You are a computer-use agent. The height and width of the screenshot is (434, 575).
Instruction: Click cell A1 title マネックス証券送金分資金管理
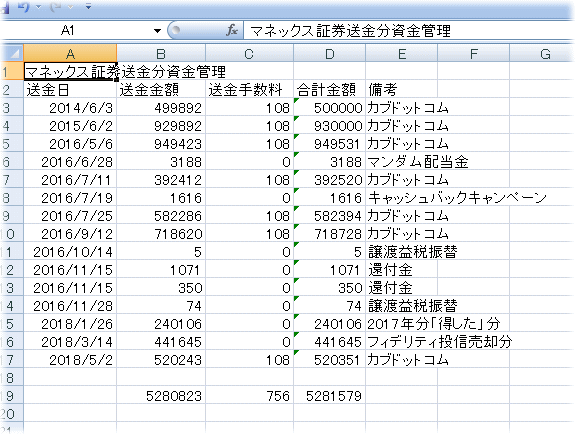tap(70, 72)
